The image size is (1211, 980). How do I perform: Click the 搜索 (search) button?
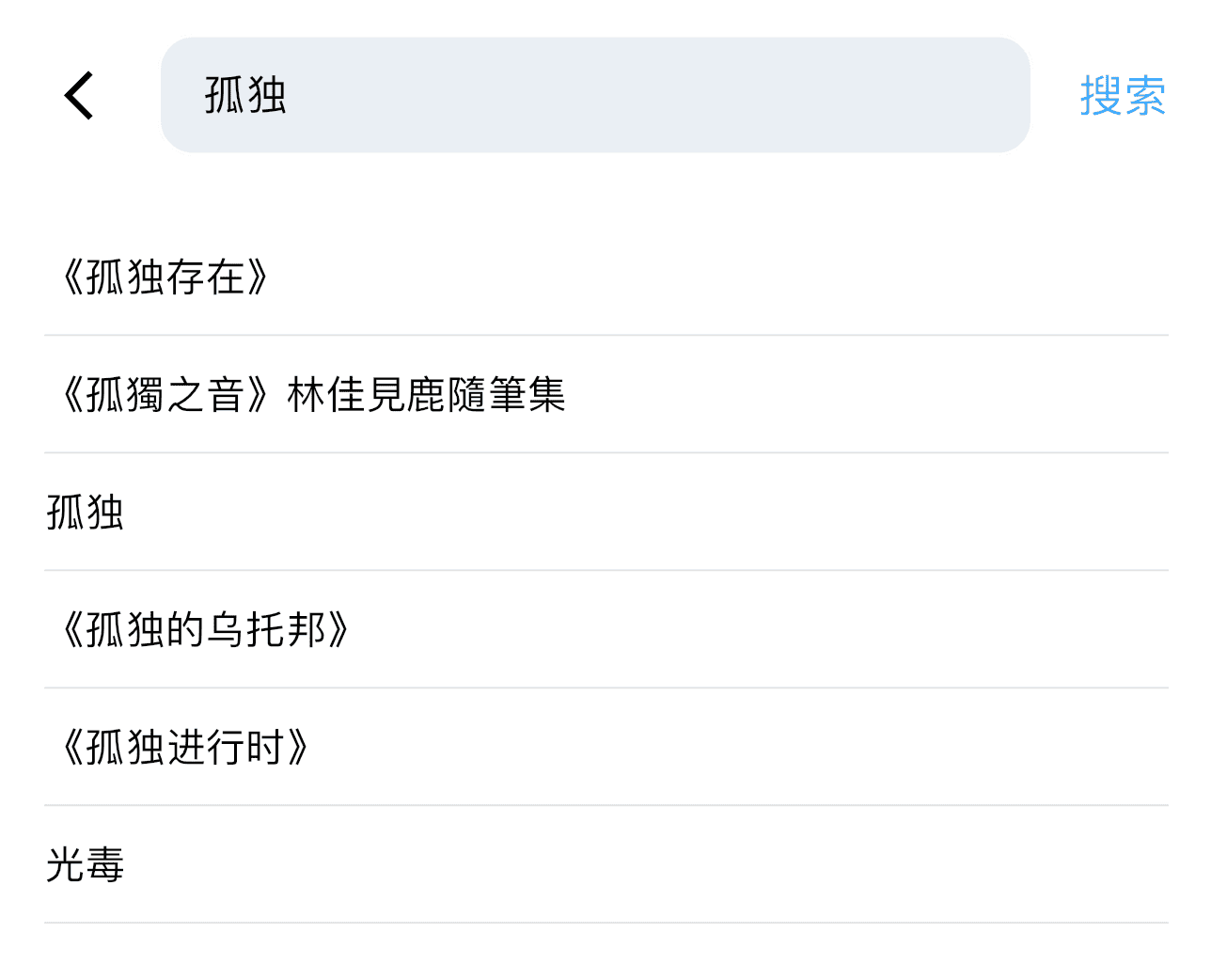(x=1122, y=95)
